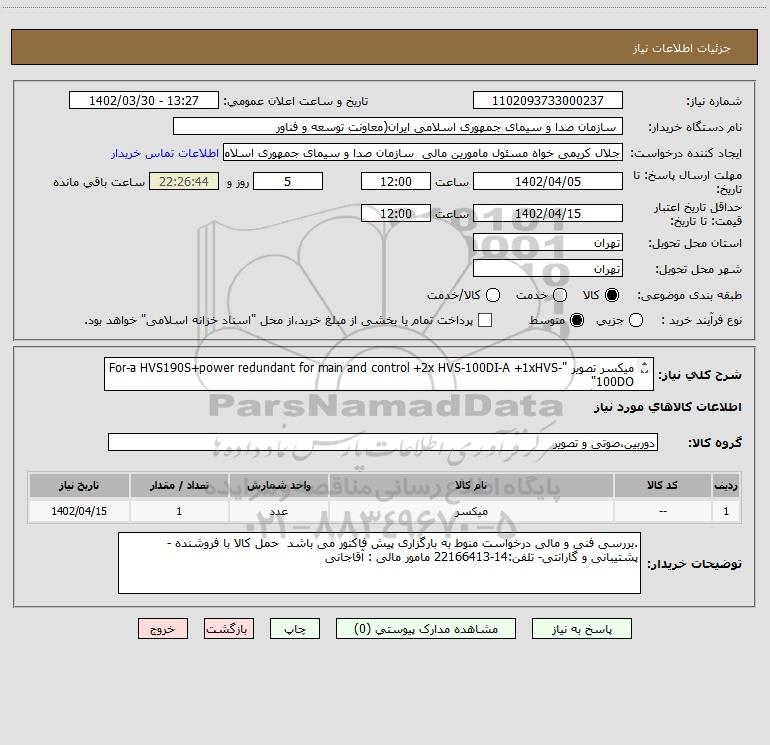This screenshot has width=770, height=745.
Task: Click the واحد شمارش column header
Action: click(278, 486)
